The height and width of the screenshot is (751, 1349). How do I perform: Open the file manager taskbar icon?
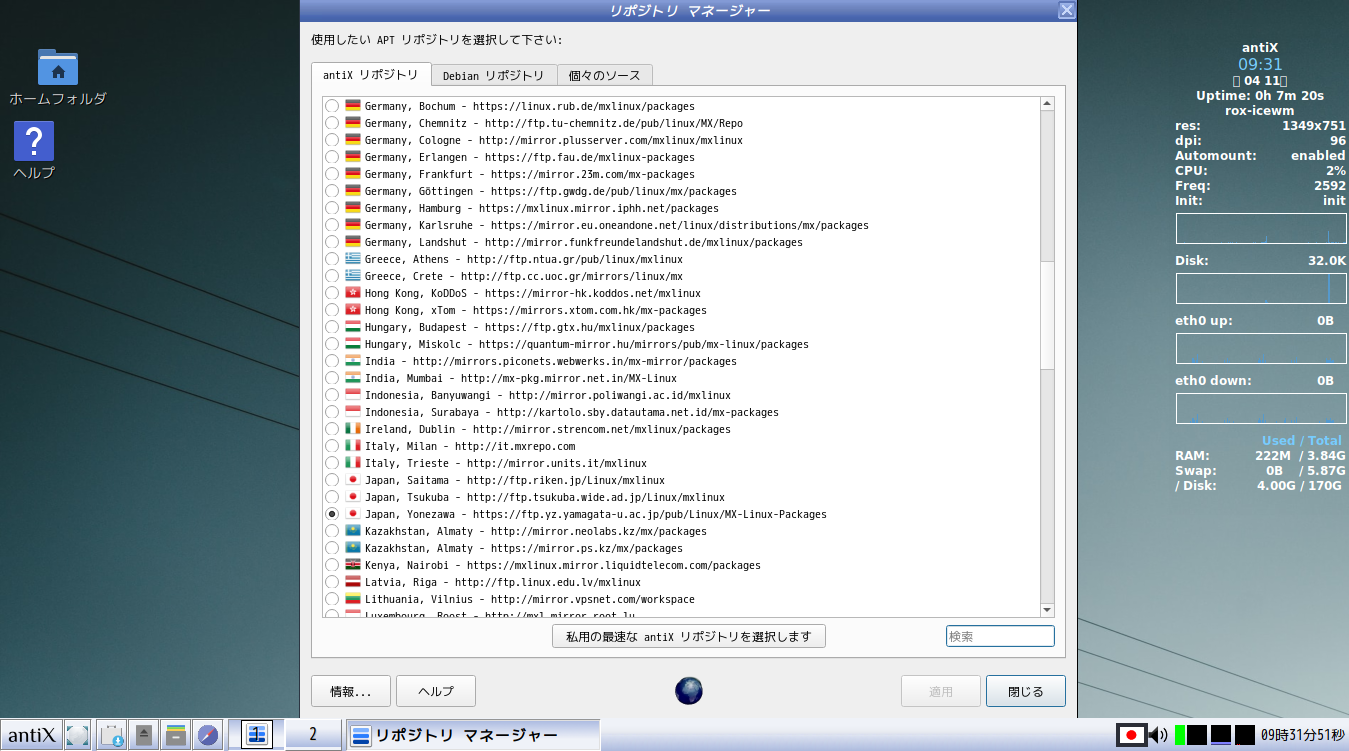click(x=176, y=735)
